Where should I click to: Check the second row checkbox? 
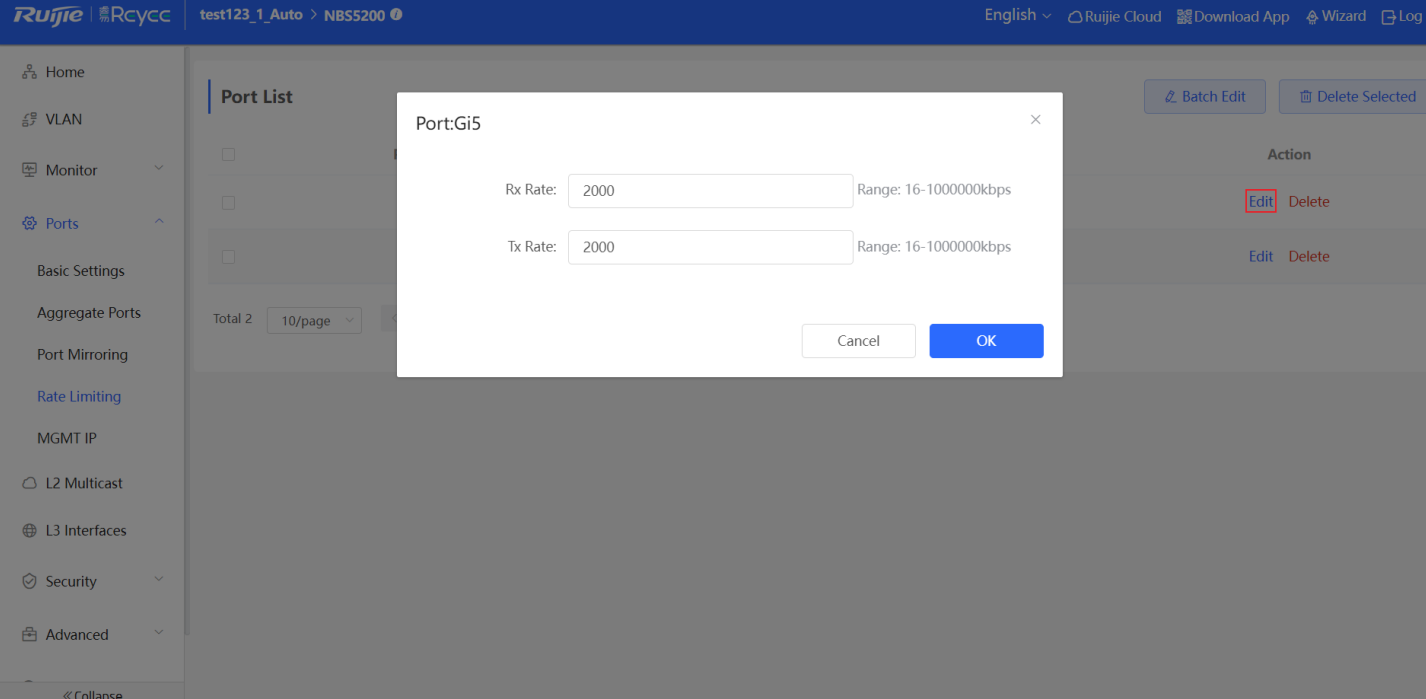(x=228, y=257)
